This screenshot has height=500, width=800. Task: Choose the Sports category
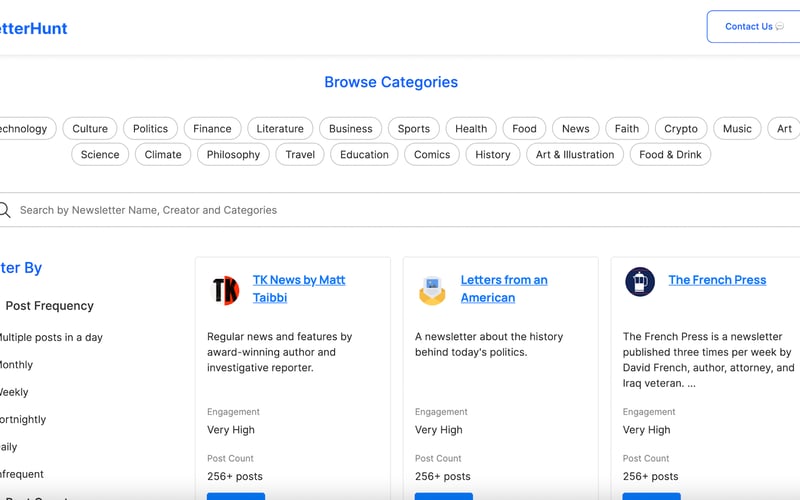[x=414, y=129]
